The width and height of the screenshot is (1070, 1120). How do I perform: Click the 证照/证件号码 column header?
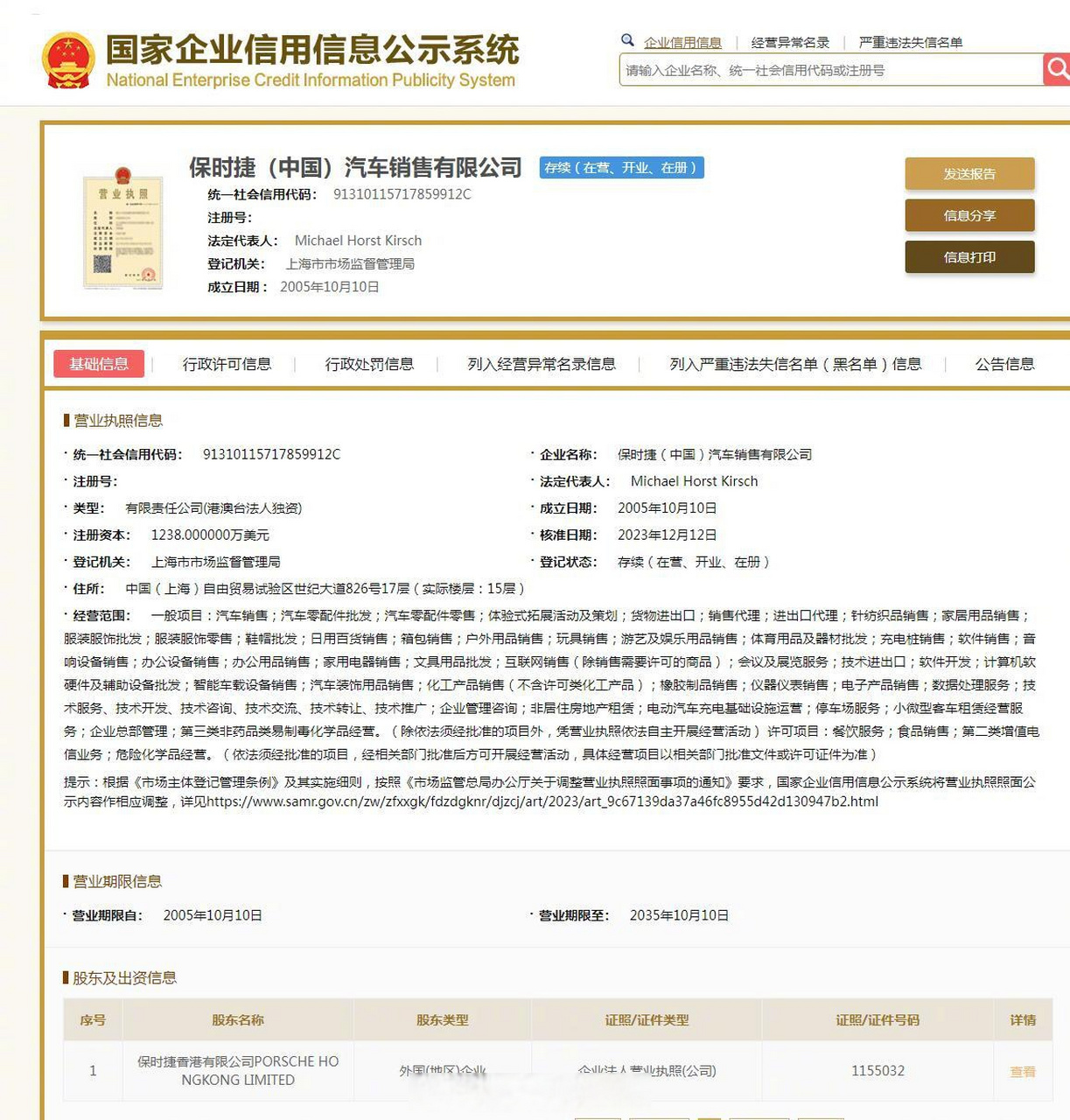(x=878, y=1020)
